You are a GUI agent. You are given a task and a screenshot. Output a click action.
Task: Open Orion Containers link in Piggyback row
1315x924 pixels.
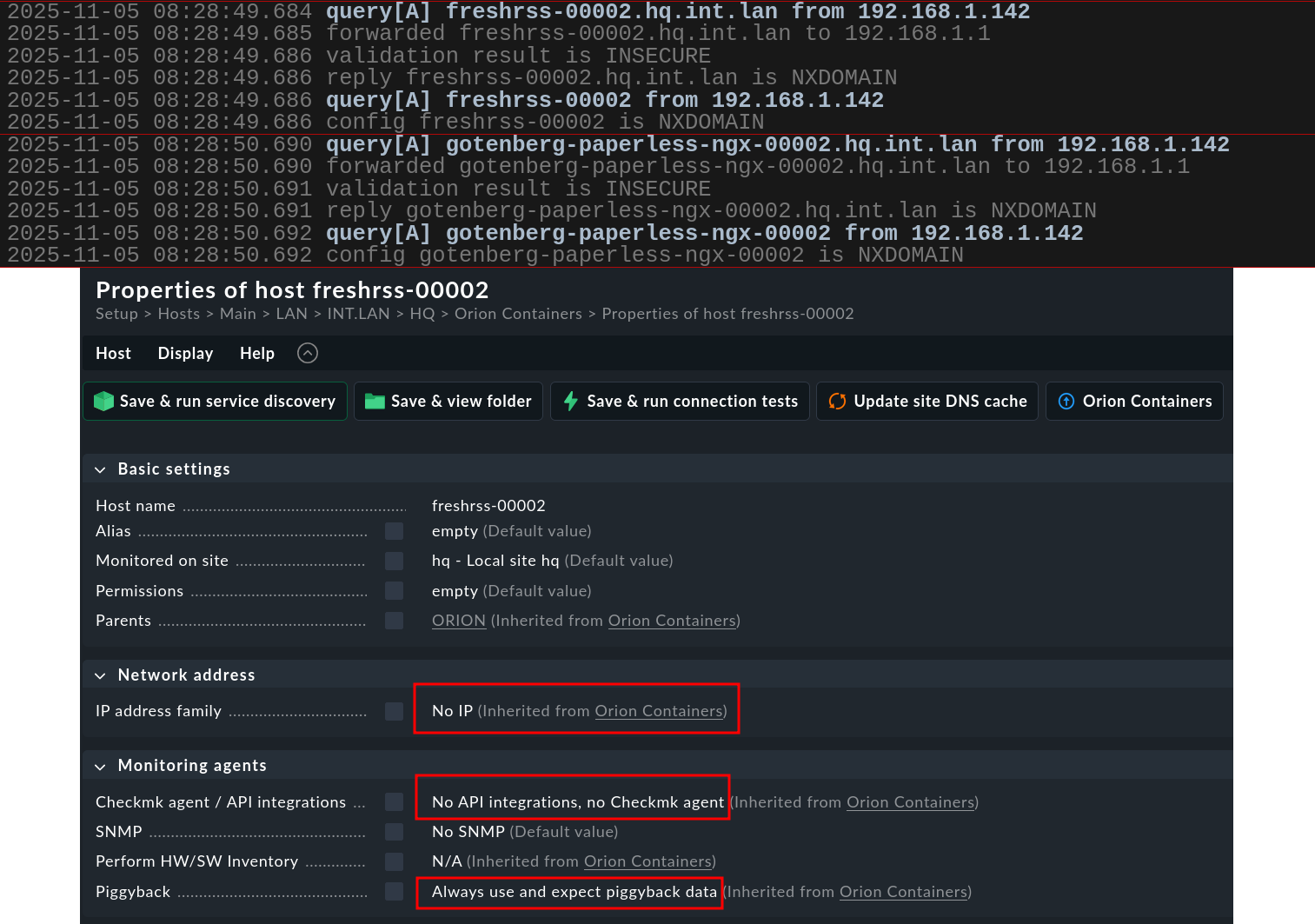click(x=903, y=892)
